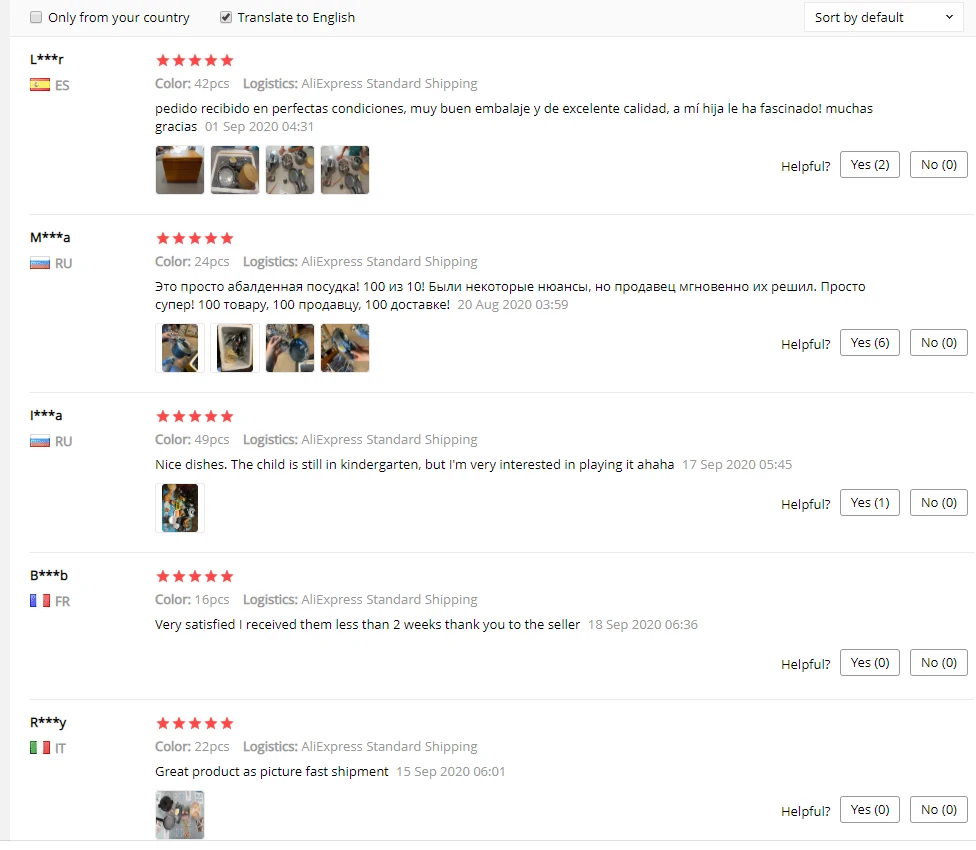Click the France flag icon under B***b
This screenshot has height=850, width=976.
(x=40, y=600)
